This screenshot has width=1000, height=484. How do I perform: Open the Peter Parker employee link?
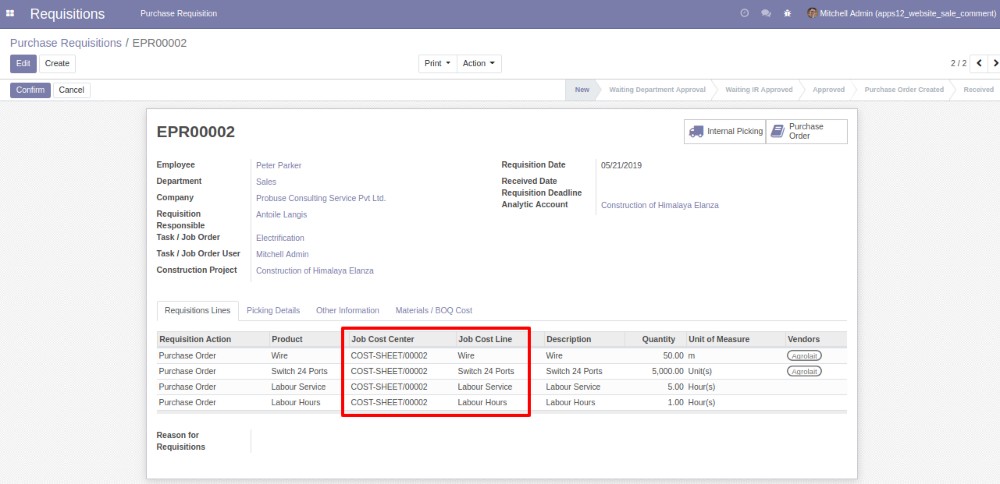[278, 165]
